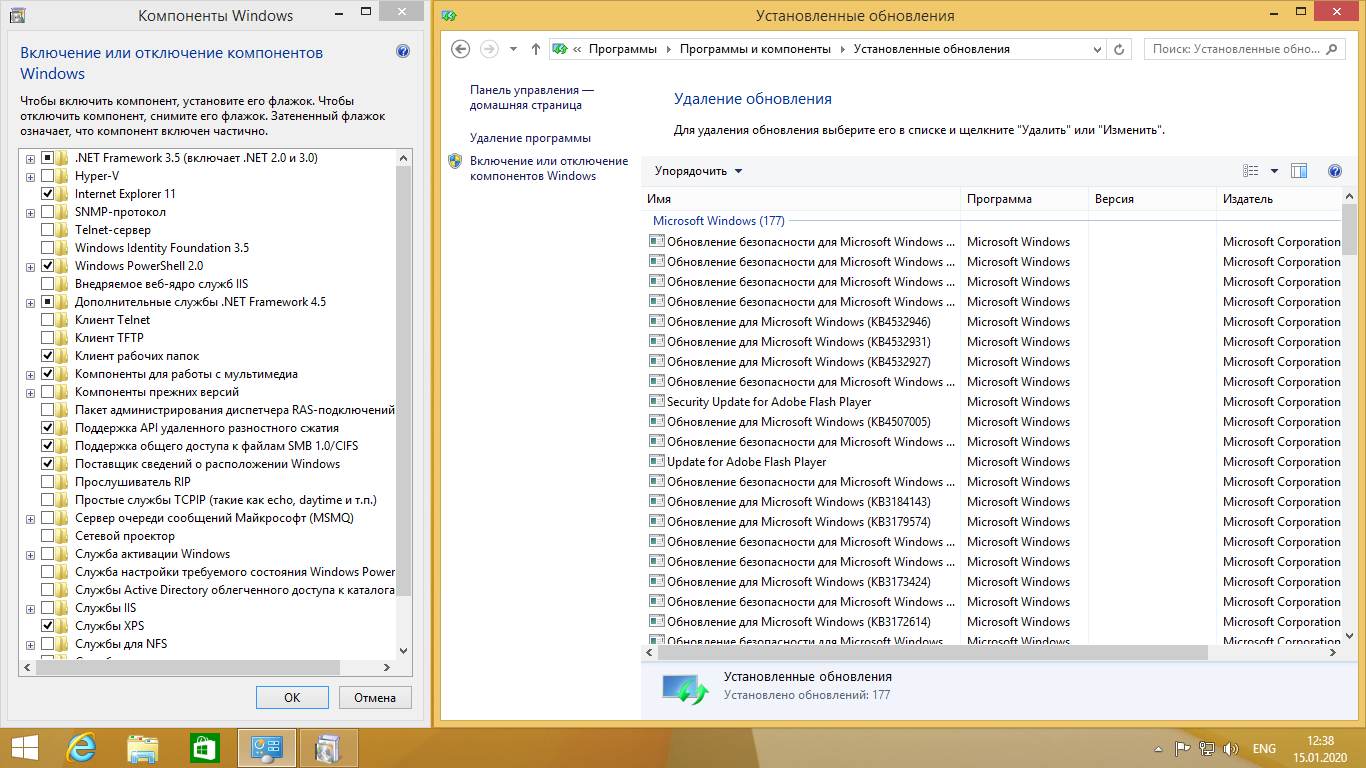
Task: Open the Start button on taskbar
Action: [25, 748]
